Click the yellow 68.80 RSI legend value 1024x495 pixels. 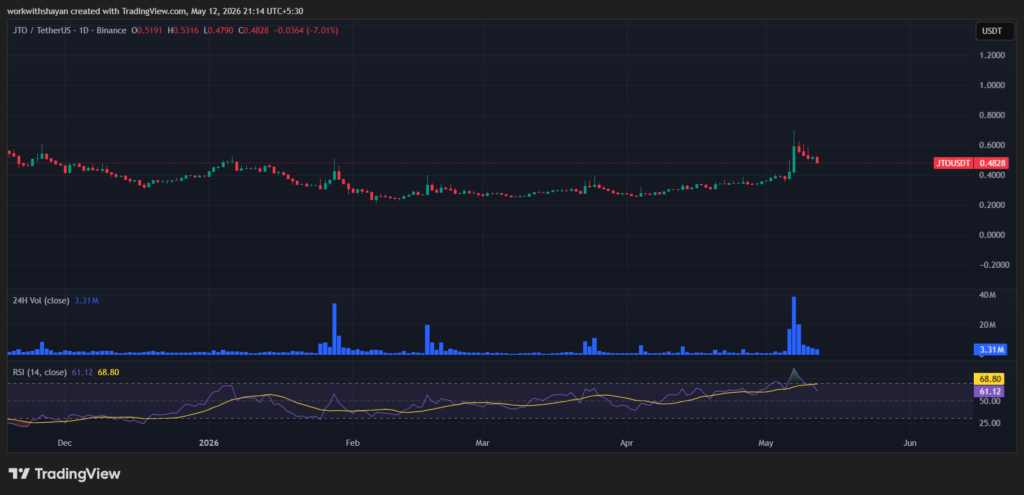pos(108,372)
